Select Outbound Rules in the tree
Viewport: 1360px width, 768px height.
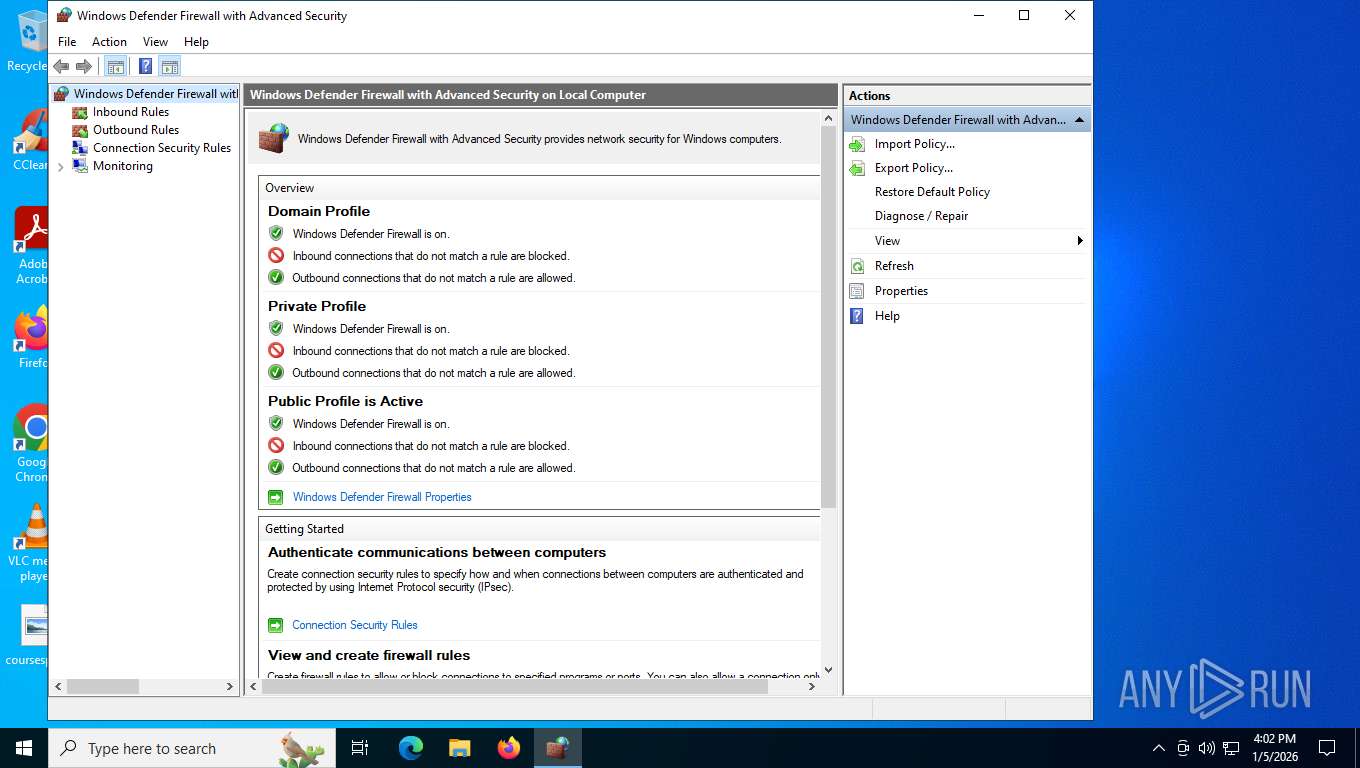click(136, 130)
